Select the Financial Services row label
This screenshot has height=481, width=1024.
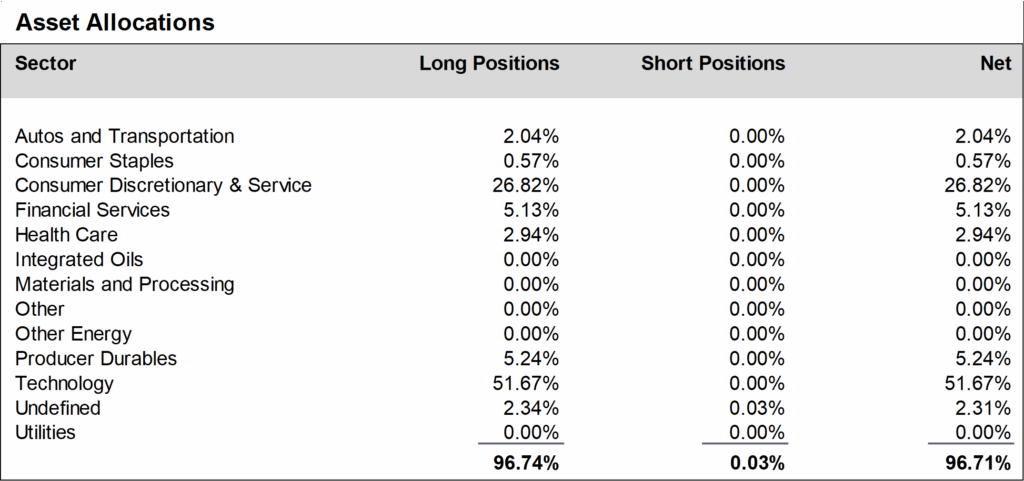tap(92, 210)
